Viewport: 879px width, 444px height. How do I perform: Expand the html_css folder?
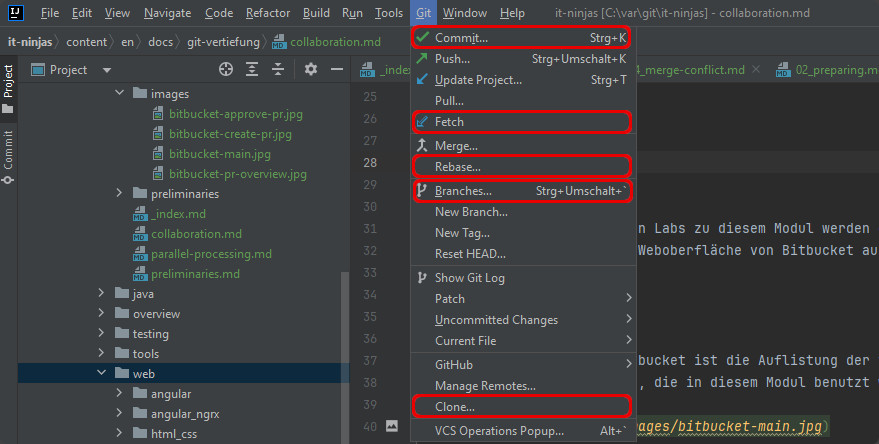tap(119, 433)
